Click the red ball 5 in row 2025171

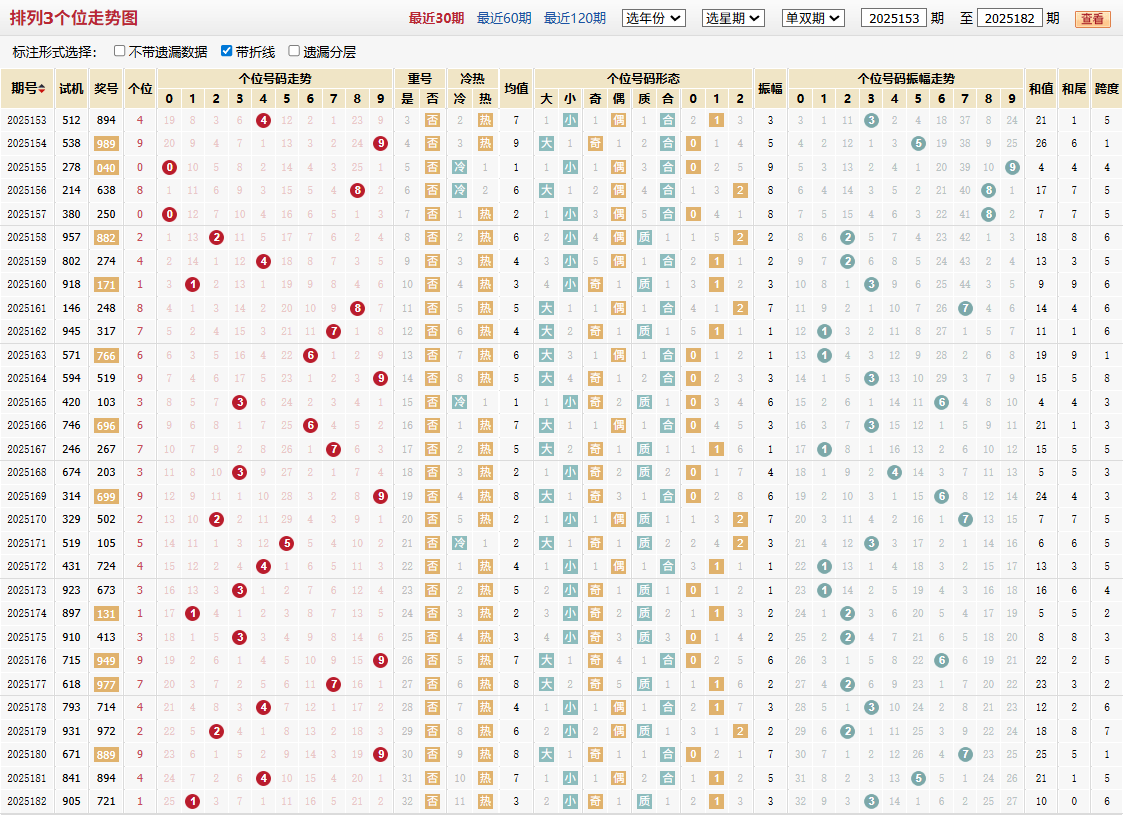286,543
